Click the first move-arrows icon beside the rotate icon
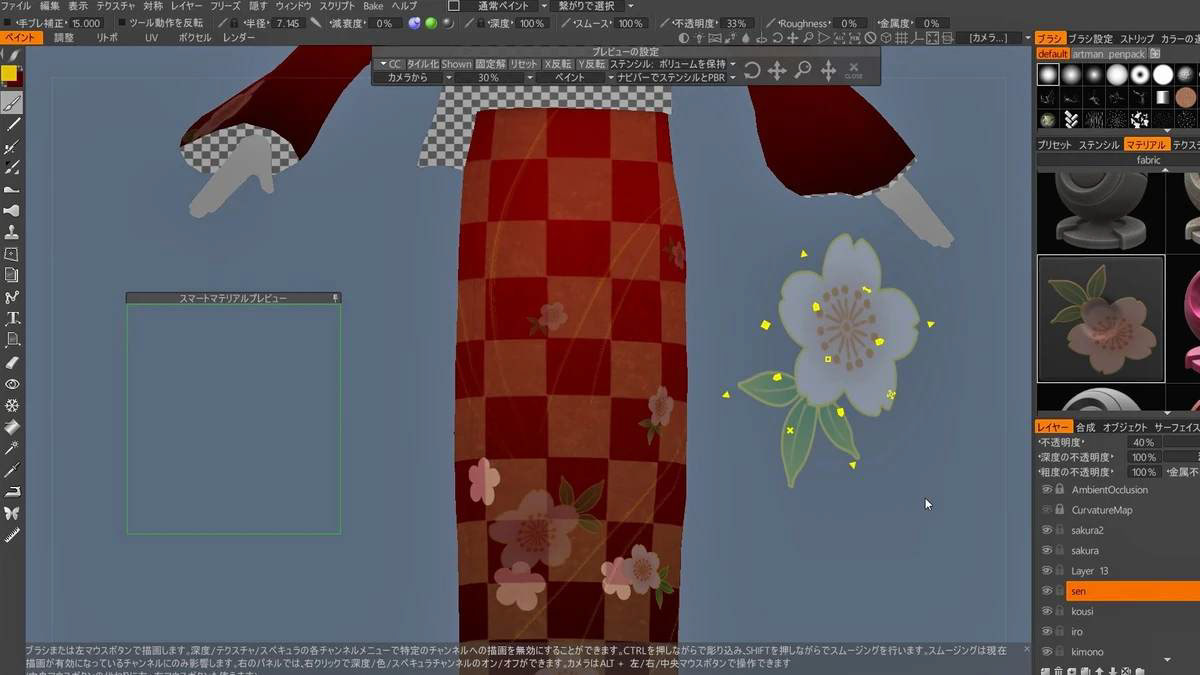This screenshot has height=675, width=1200. (x=777, y=71)
